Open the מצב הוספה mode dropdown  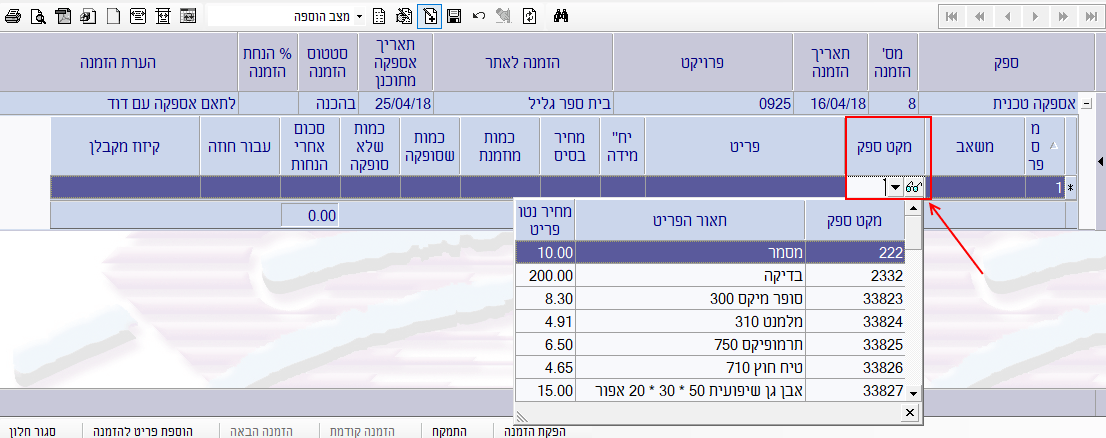coord(359,17)
